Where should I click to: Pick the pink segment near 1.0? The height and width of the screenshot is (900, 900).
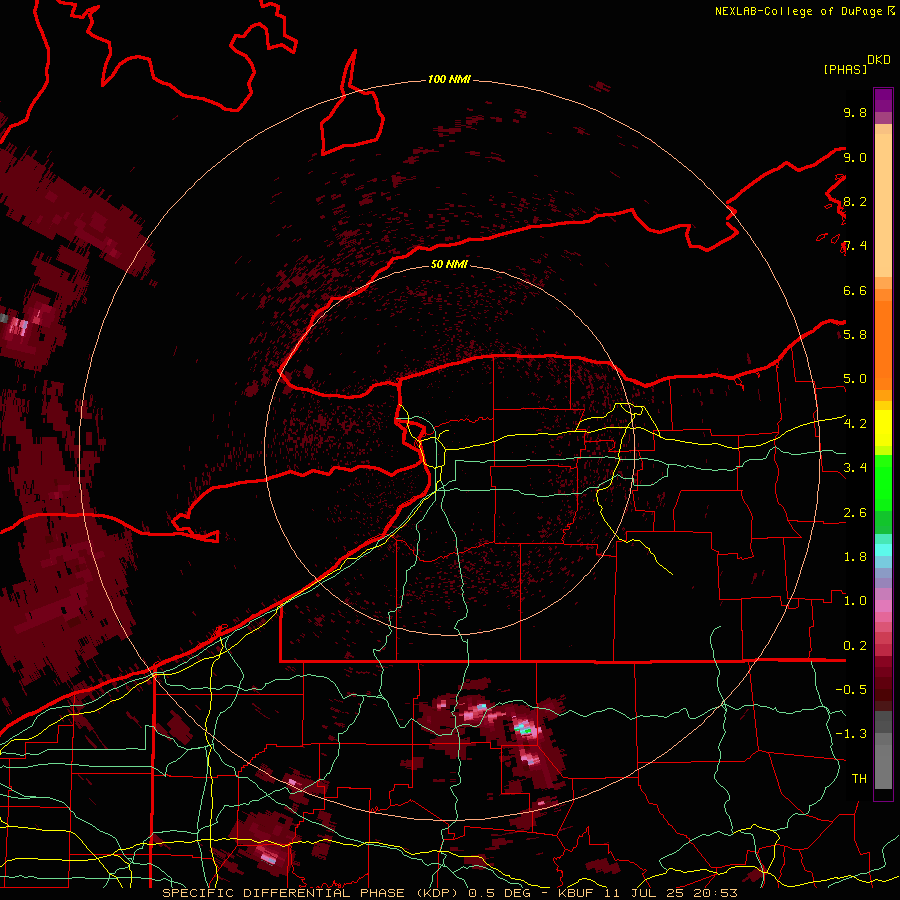click(883, 606)
